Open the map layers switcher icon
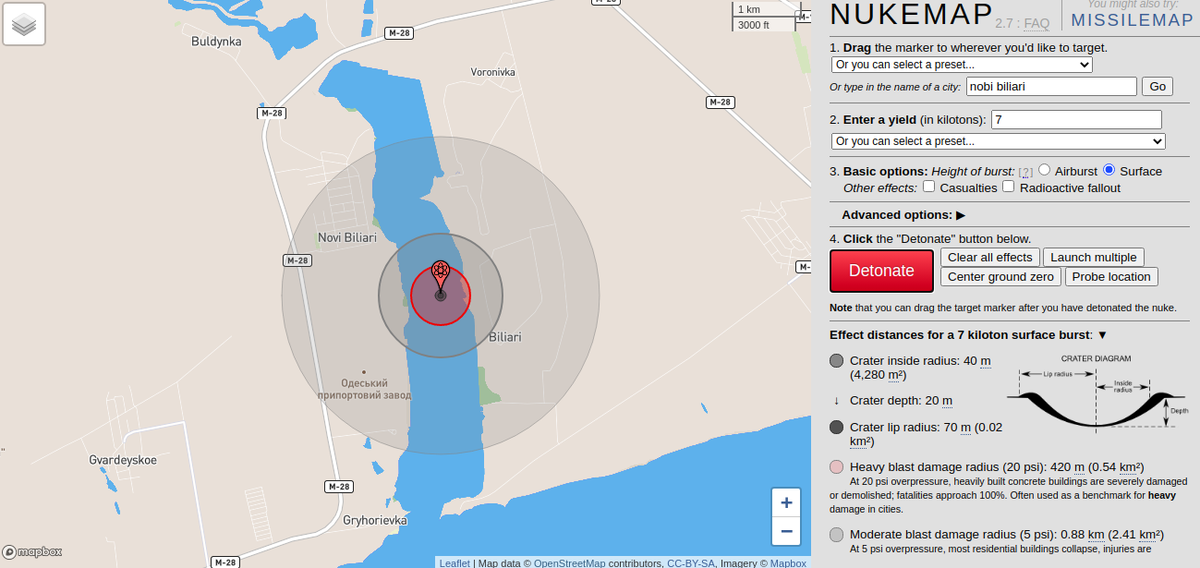1200x568 pixels. 24,24
